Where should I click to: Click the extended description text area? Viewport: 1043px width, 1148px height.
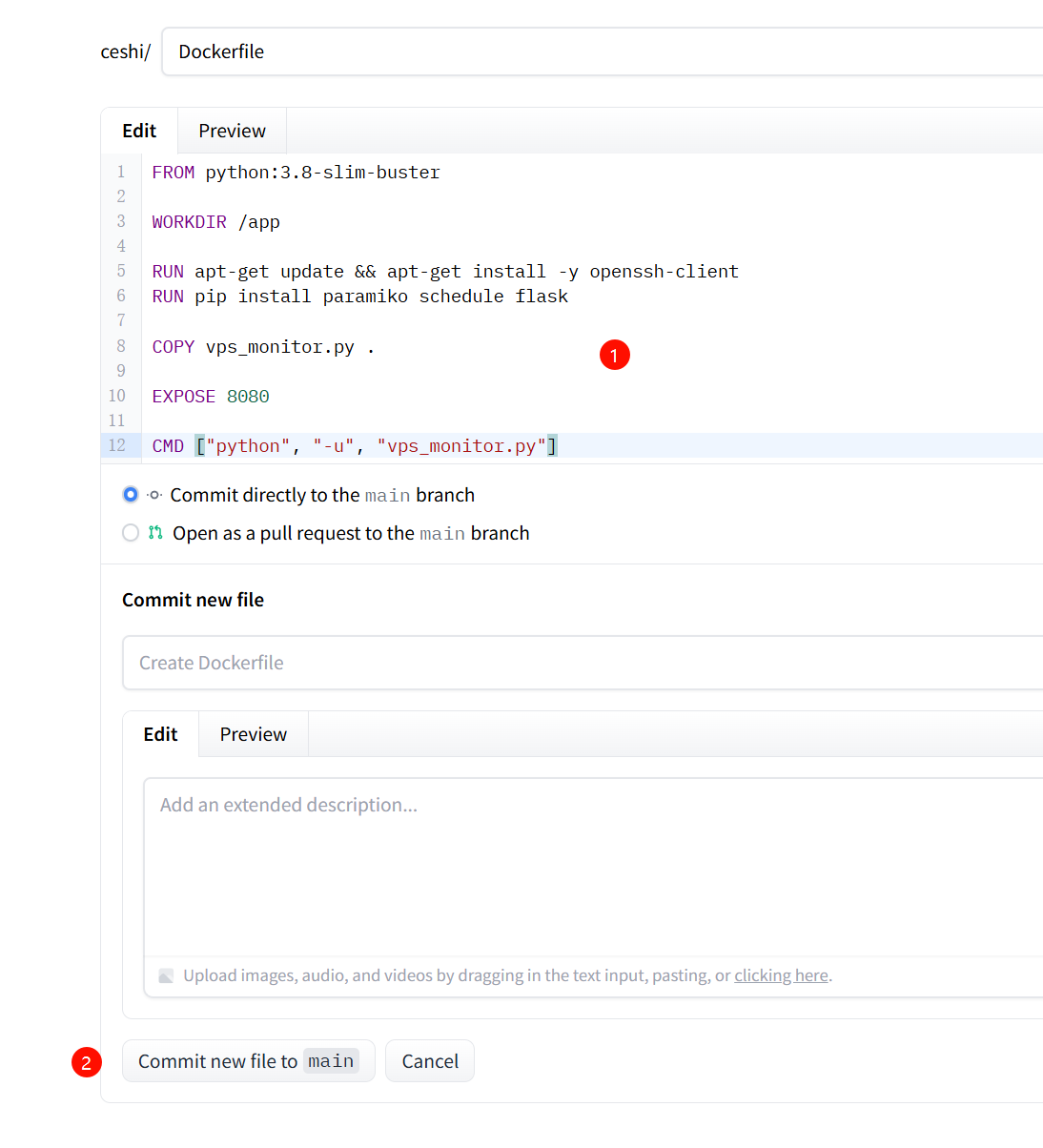pos(593,867)
